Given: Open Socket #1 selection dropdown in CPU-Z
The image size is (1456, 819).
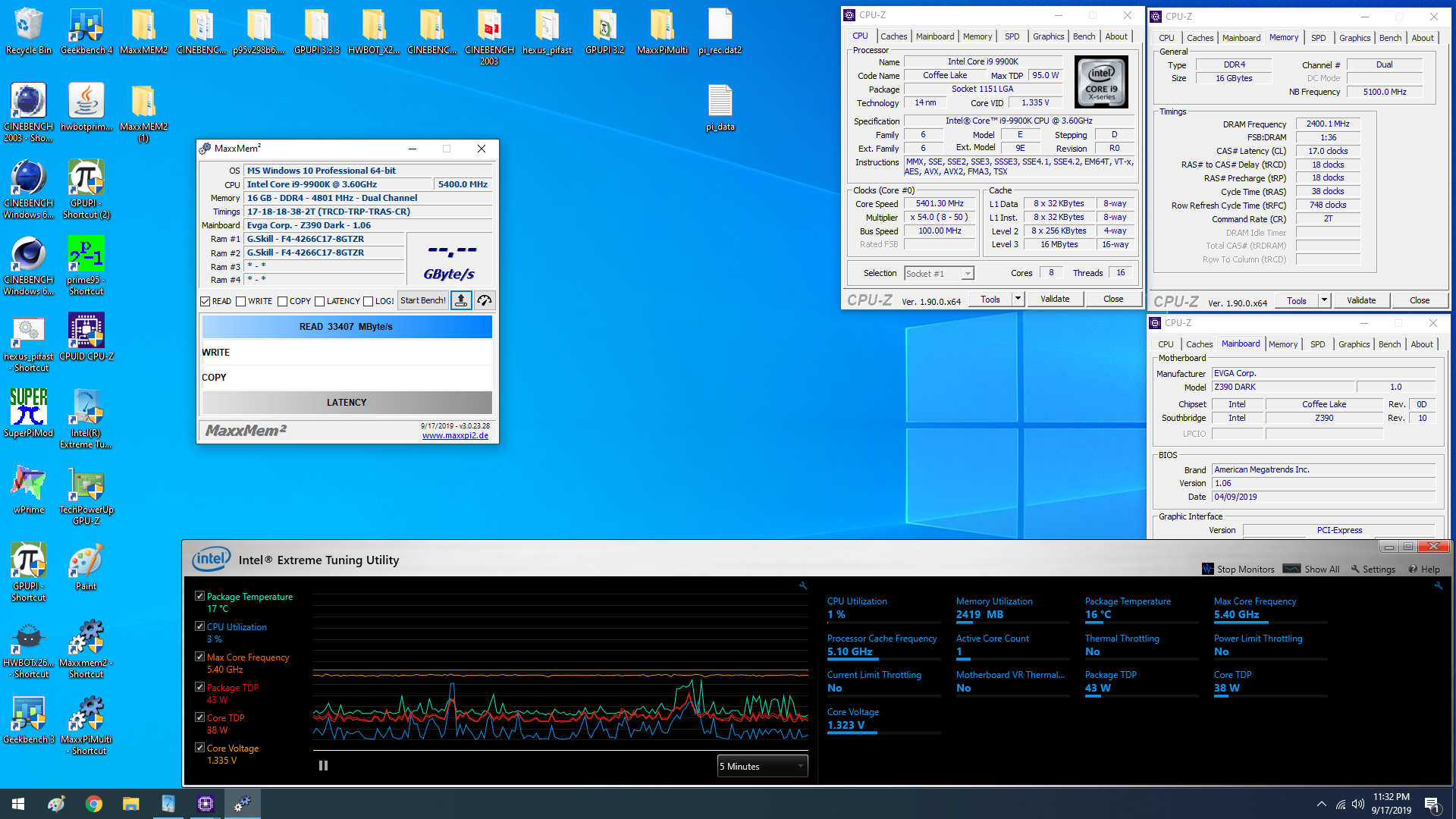Looking at the screenshot, I should tap(939, 273).
